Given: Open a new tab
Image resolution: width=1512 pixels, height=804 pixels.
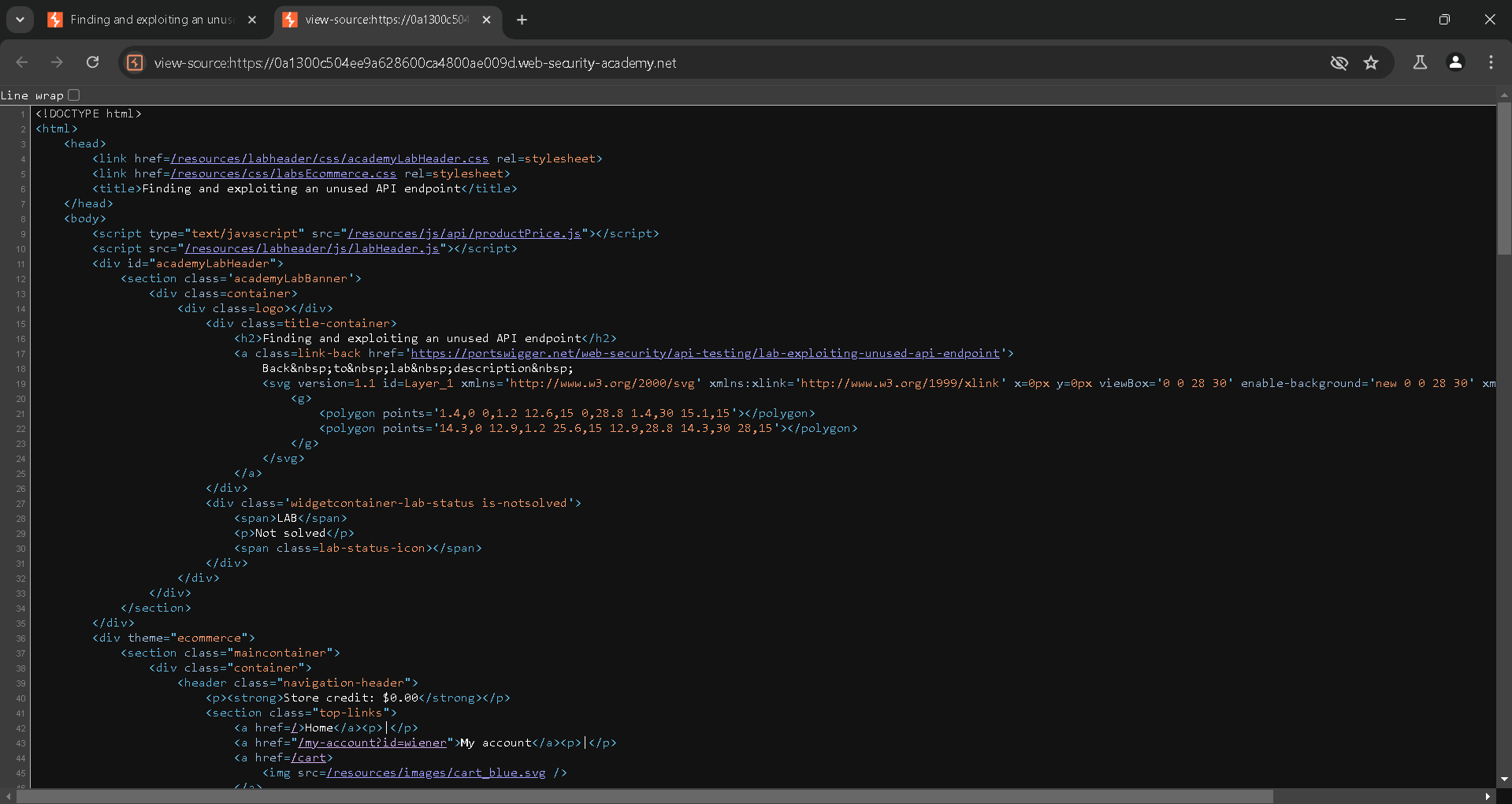Looking at the screenshot, I should coord(522,20).
